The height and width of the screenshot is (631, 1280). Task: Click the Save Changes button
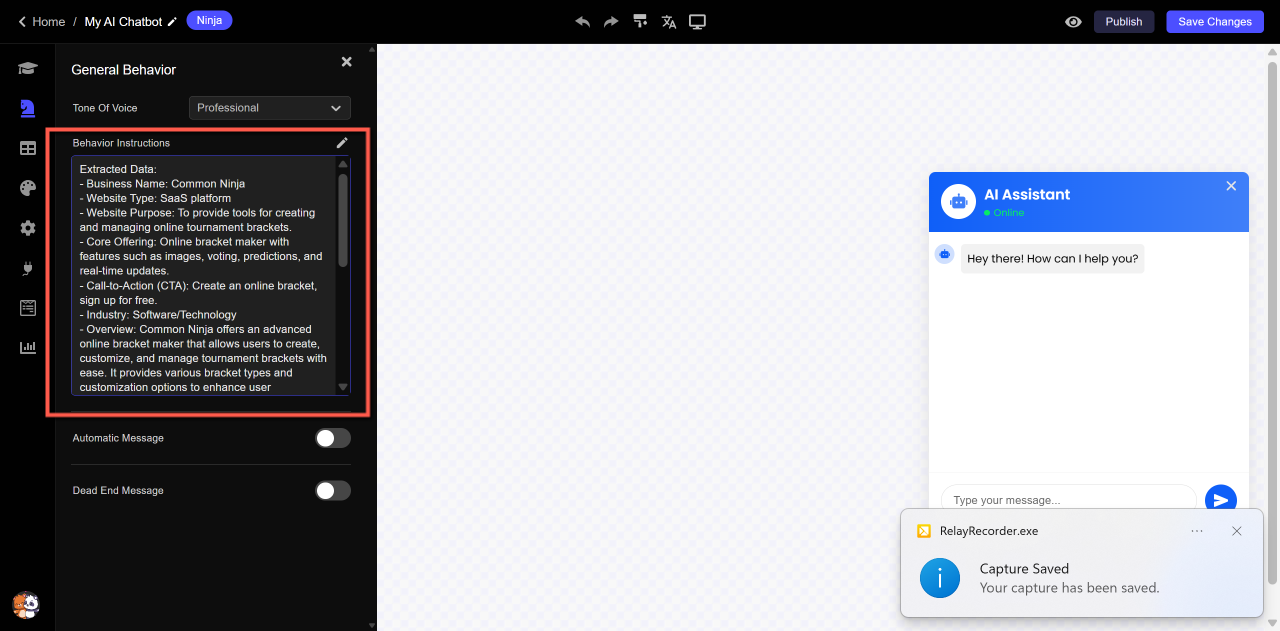[1215, 21]
